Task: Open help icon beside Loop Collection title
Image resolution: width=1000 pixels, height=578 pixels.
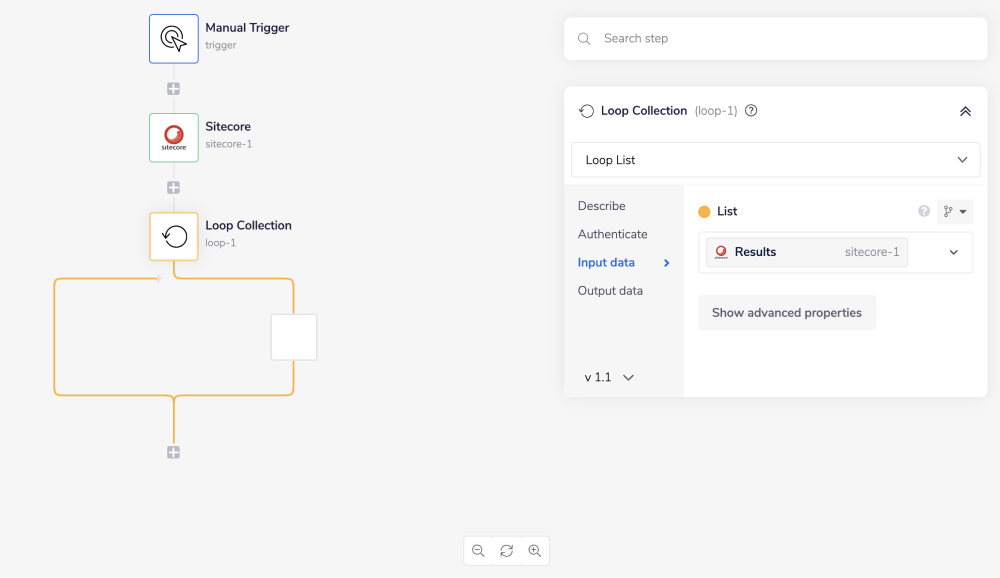Action: pos(751,111)
